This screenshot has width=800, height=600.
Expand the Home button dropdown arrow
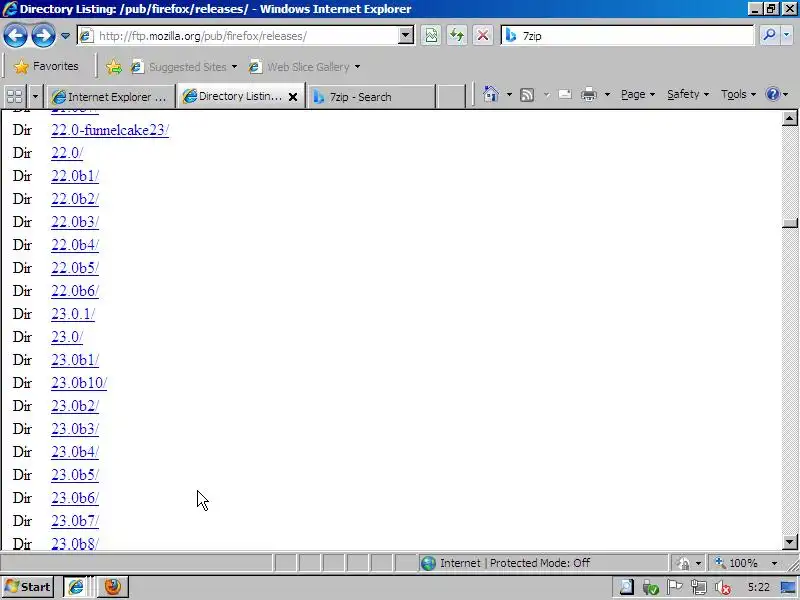(509, 94)
